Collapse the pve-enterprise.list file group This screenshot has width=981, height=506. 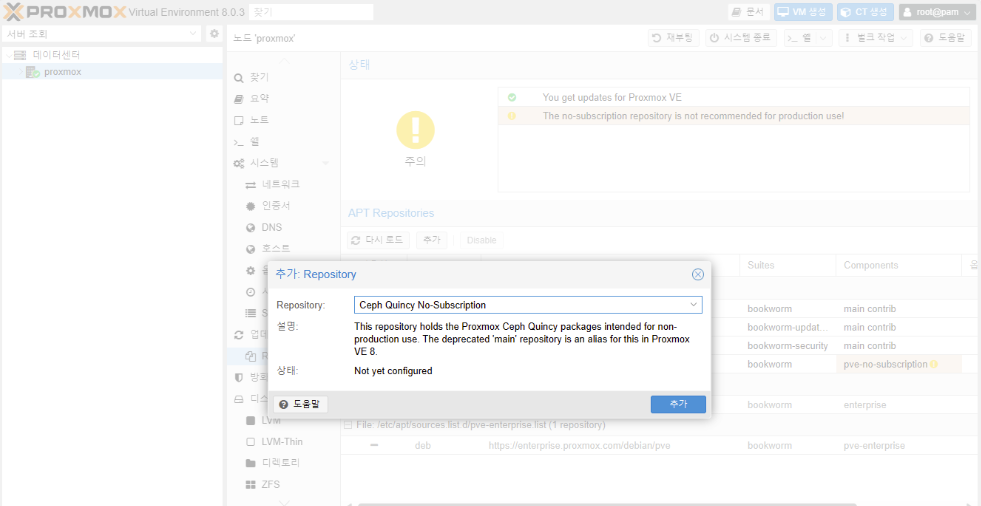pyautogui.click(x=348, y=425)
